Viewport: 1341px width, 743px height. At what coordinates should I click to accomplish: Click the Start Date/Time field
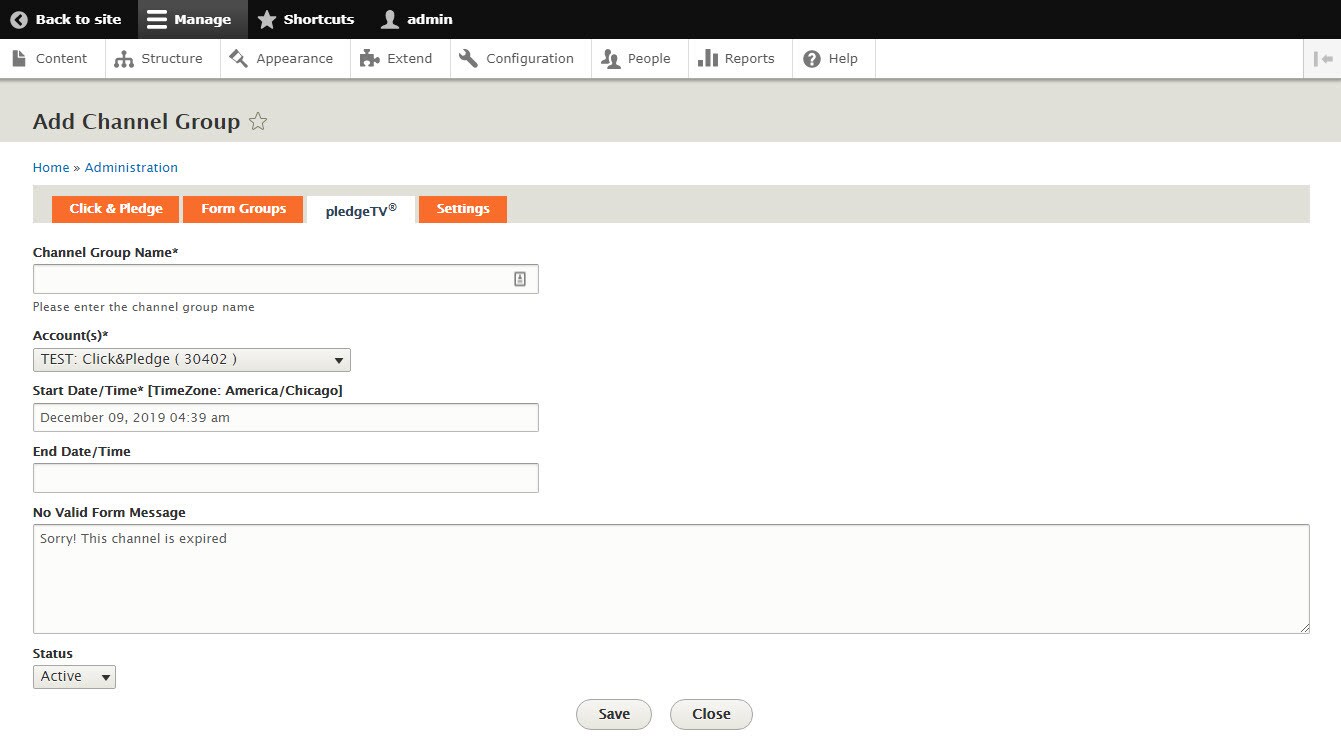pos(286,418)
